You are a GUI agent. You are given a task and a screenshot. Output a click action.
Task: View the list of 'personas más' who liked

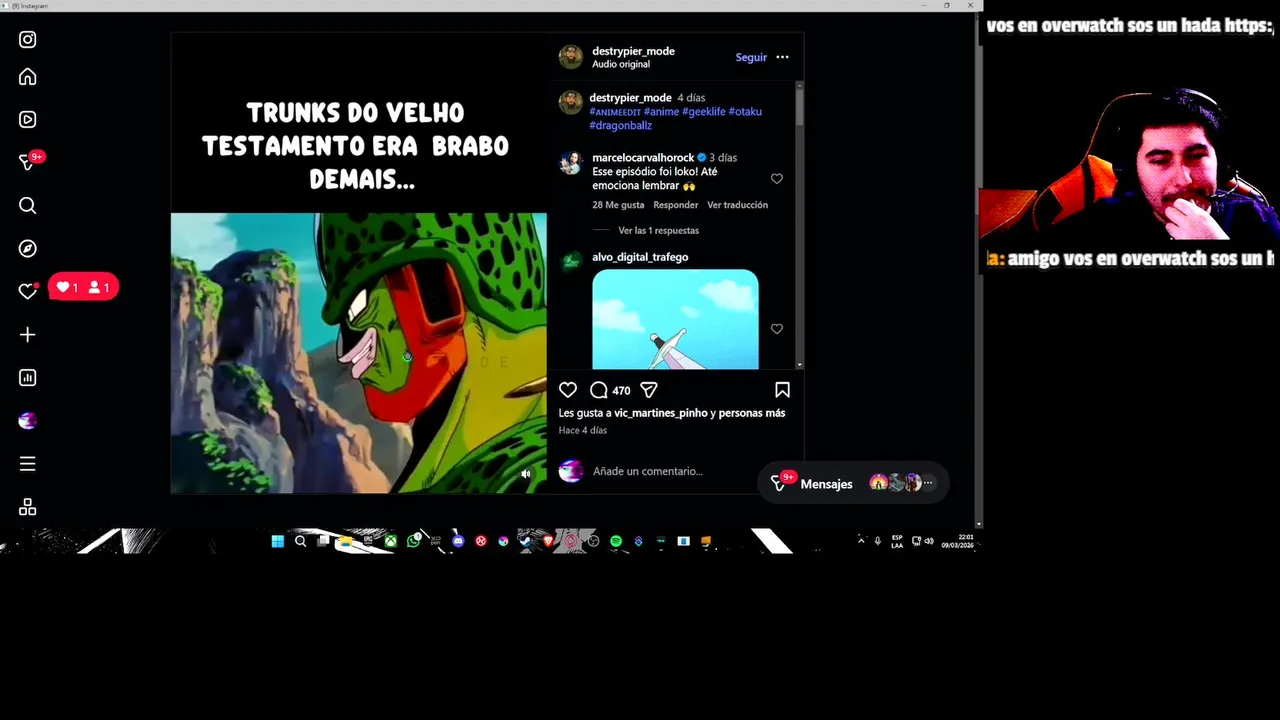752,413
